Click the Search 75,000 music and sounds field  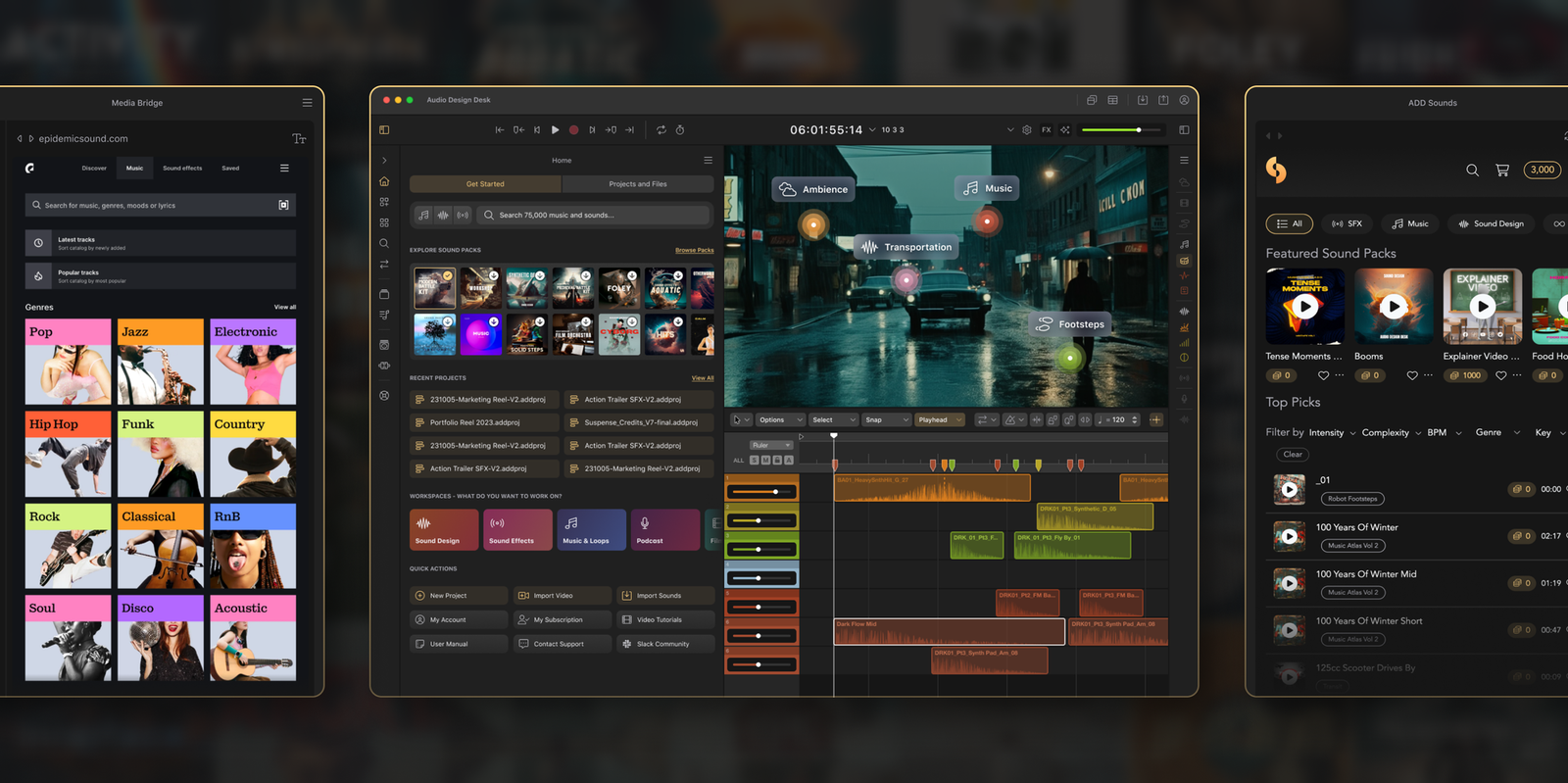coord(594,215)
